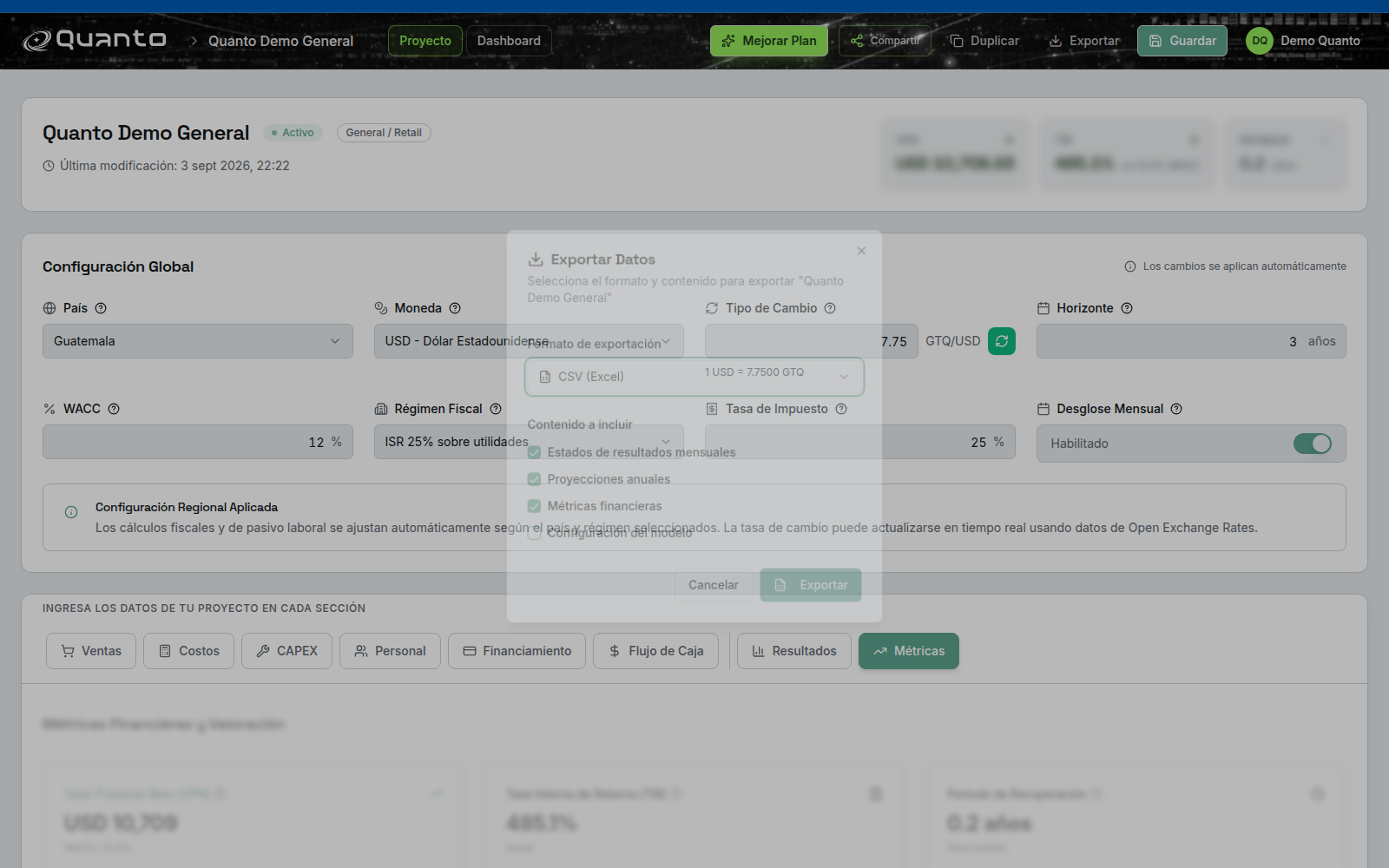Viewport: 1389px width, 868px height.
Task: Click the Compartir button
Action: 885,41
